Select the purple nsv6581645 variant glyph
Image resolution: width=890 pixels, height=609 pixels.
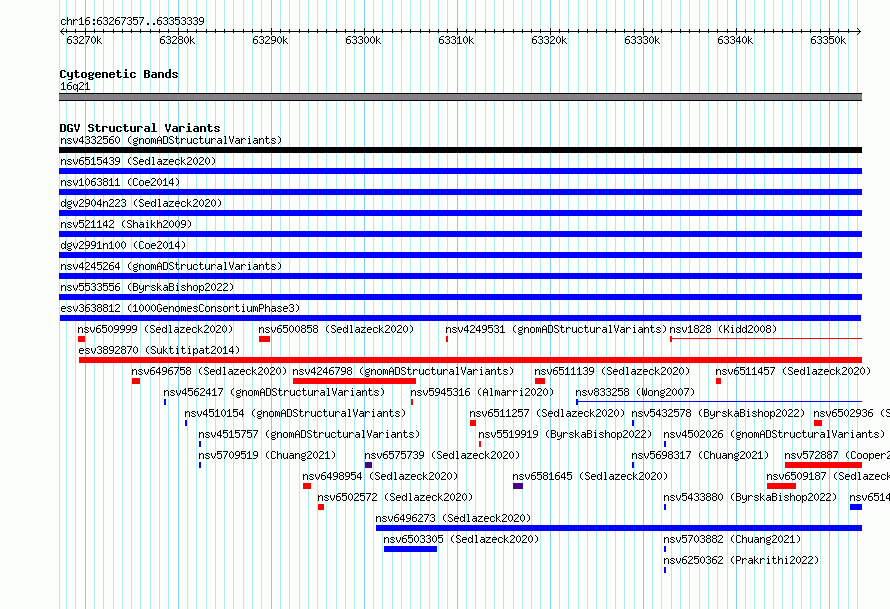[x=518, y=486]
